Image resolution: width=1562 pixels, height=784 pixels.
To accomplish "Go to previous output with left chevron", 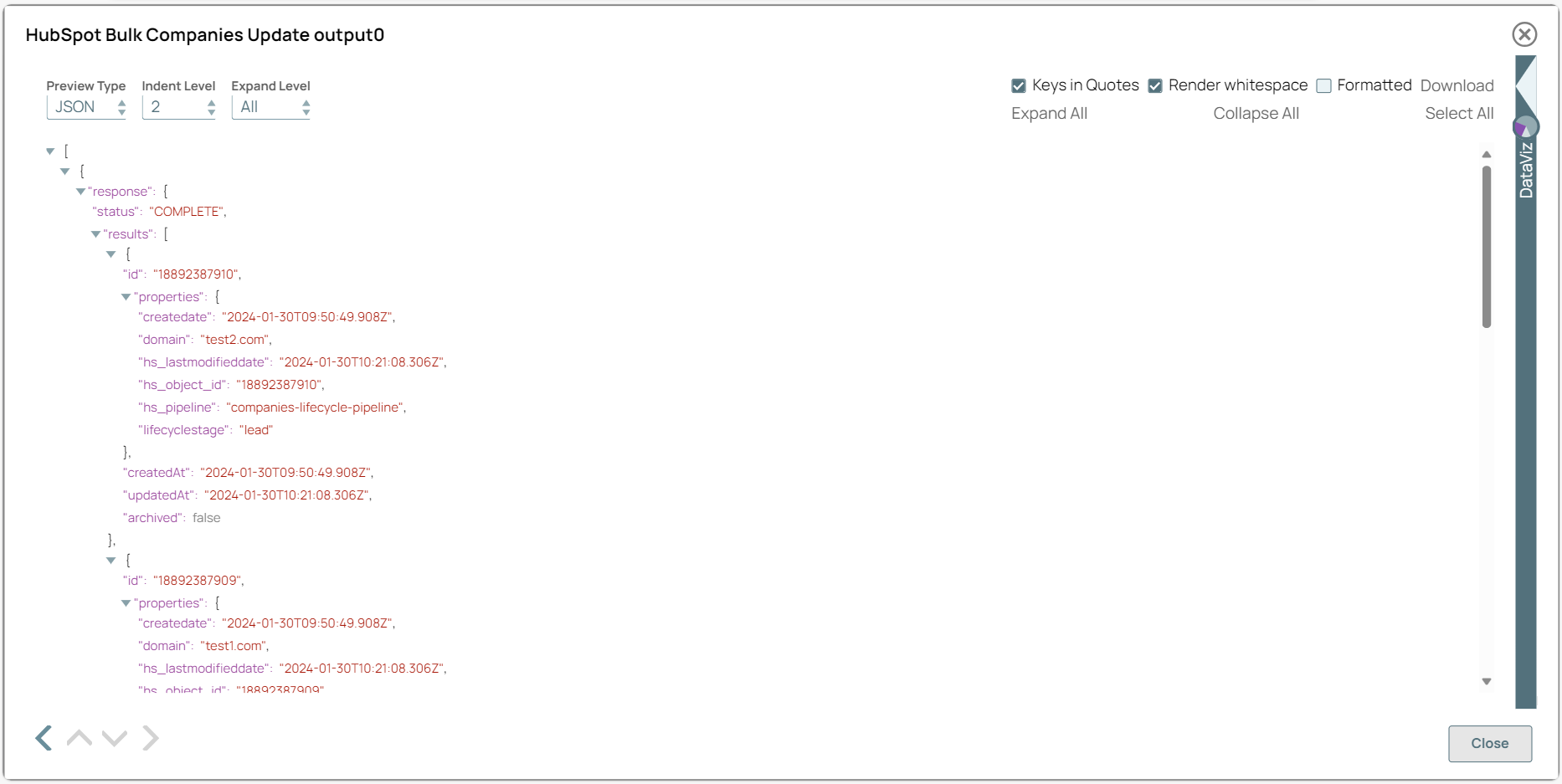I will (44, 738).
